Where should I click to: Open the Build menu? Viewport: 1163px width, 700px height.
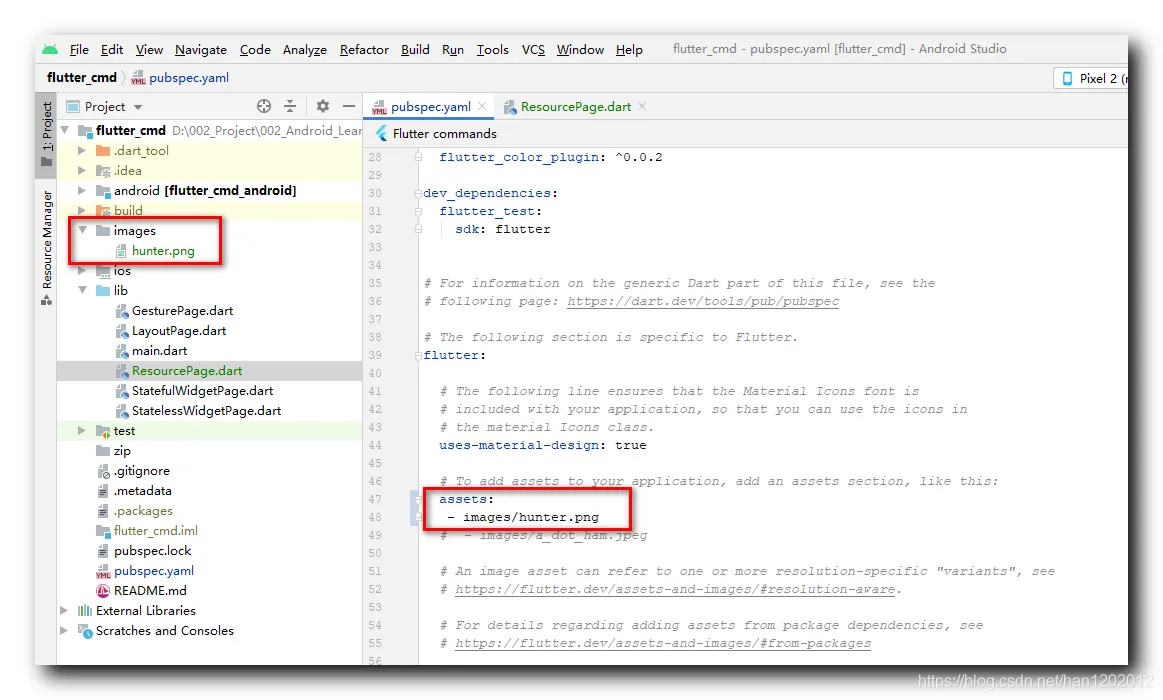pos(415,50)
